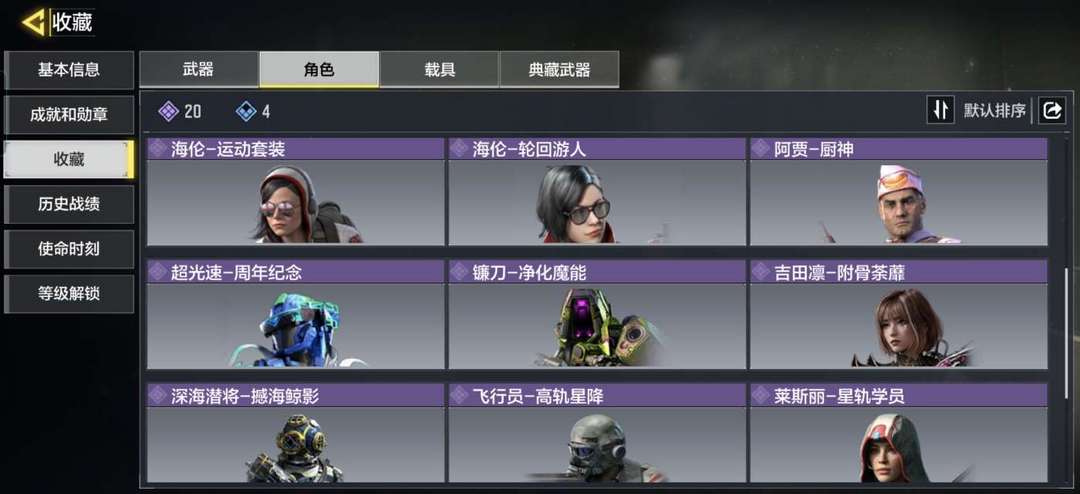
Task: Click the yellow back arrow icon
Action: pos(34,22)
